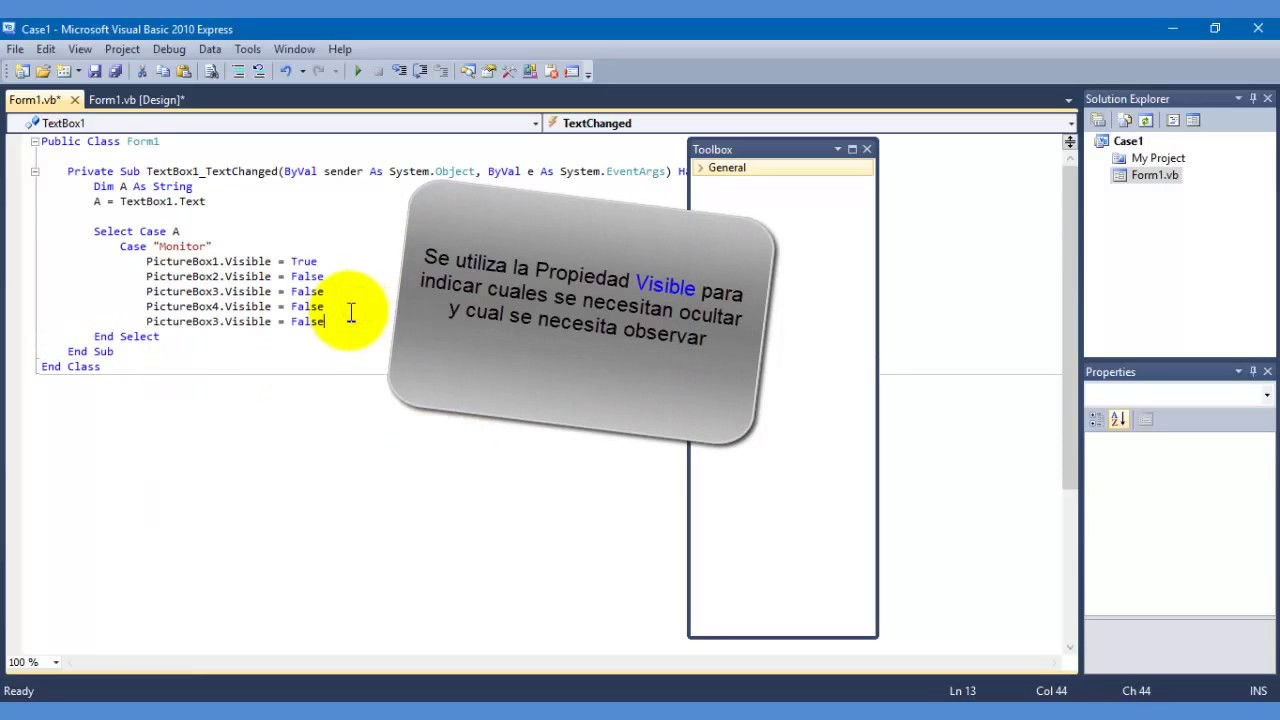Open the View menu
This screenshot has width=1280, height=720.
coord(80,49)
